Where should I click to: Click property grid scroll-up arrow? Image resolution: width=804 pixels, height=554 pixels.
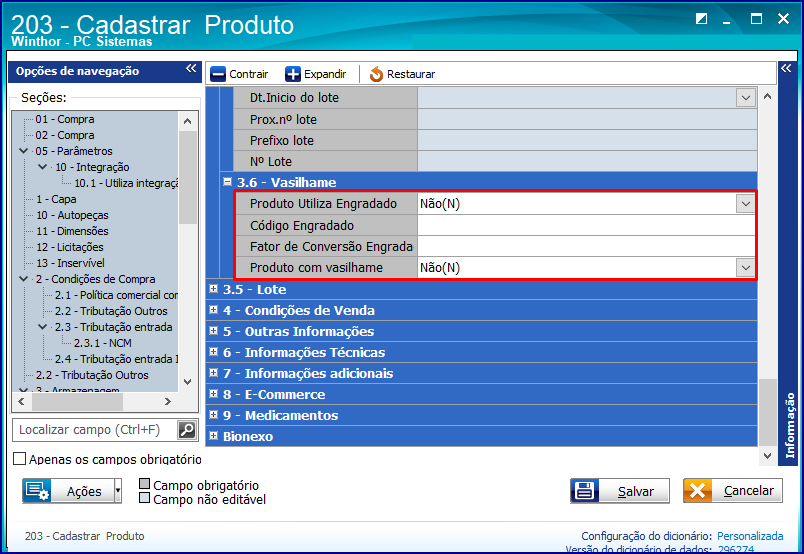[768, 96]
